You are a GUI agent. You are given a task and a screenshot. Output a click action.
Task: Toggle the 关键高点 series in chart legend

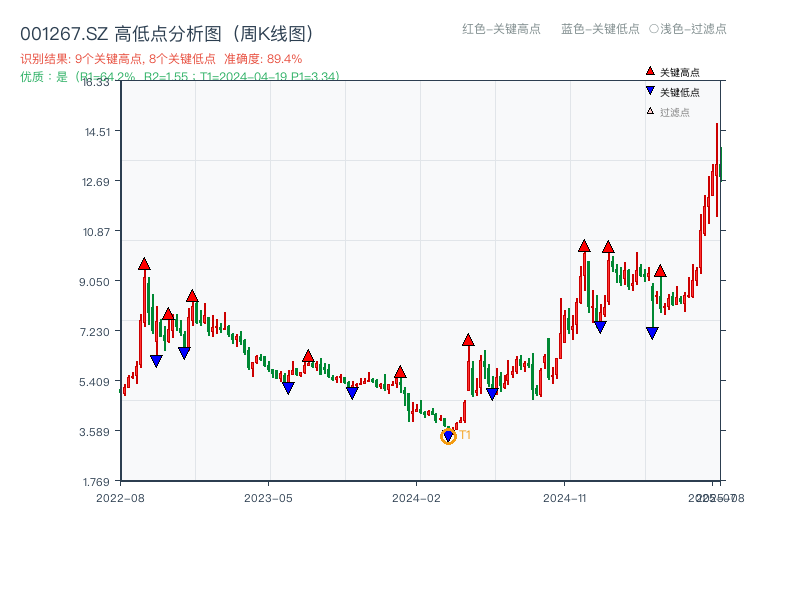point(673,72)
